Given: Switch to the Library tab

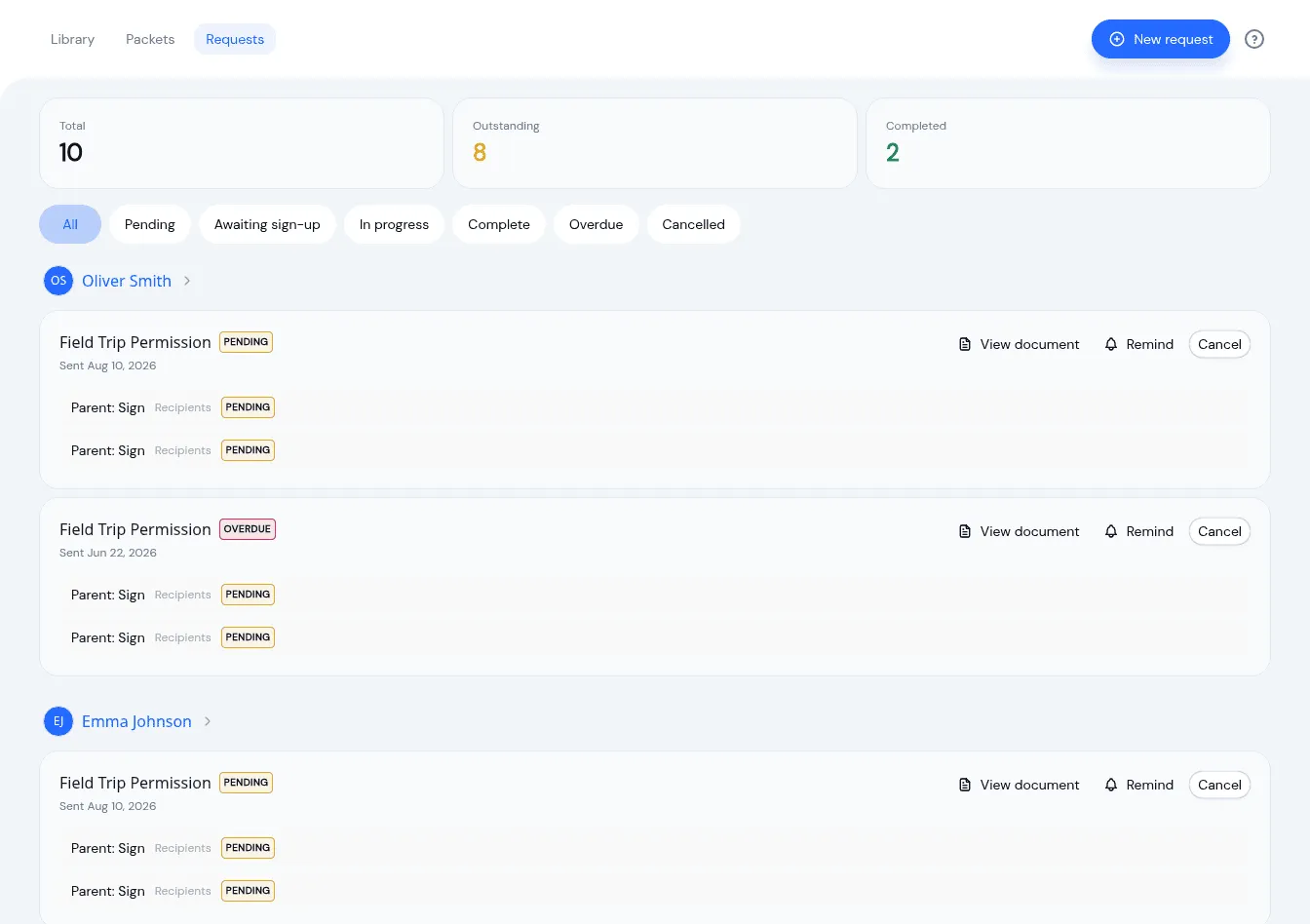Looking at the screenshot, I should tap(72, 39).
